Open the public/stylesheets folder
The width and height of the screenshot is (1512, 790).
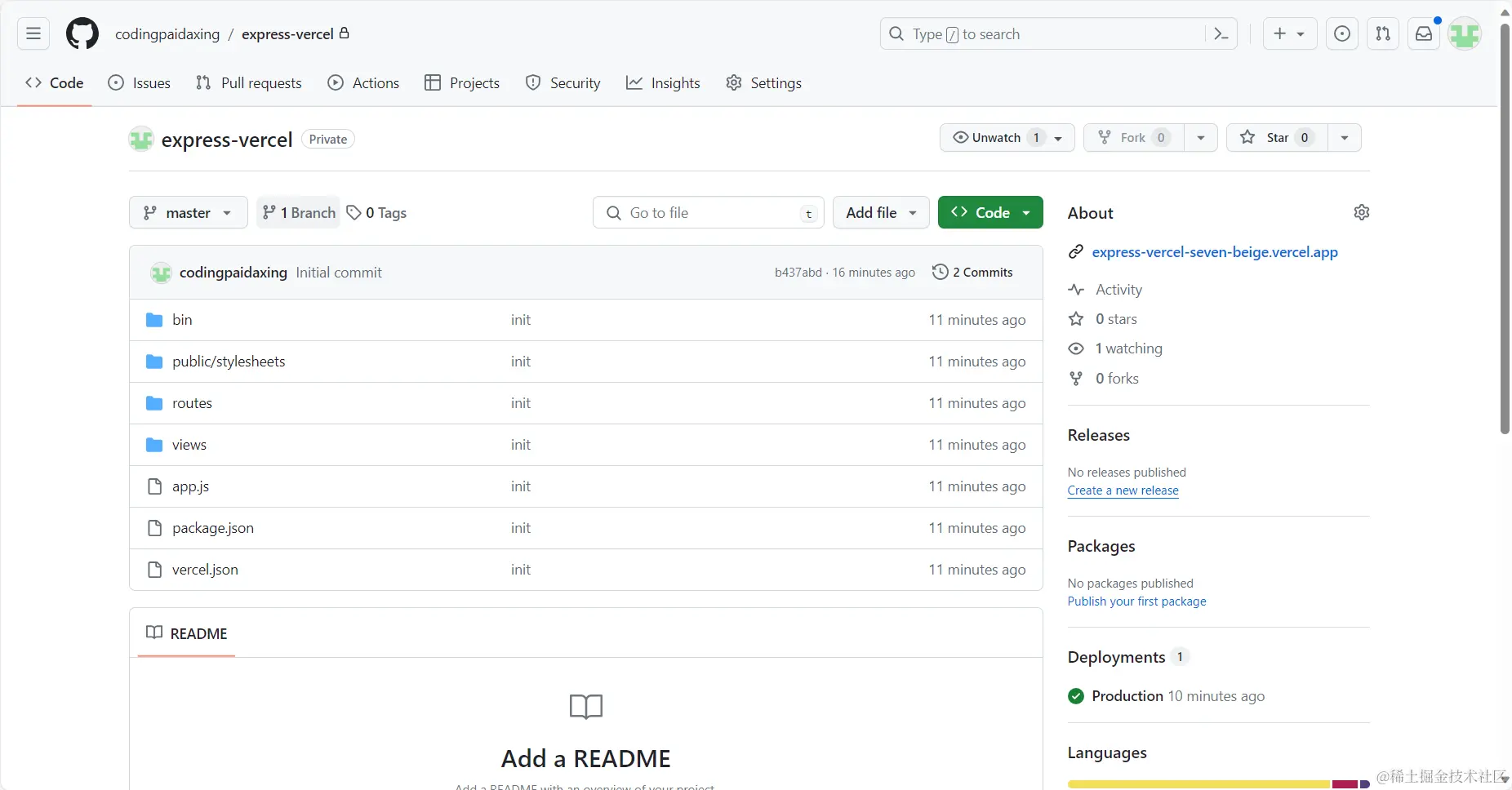pyautogui.click(x=229, y=362)
